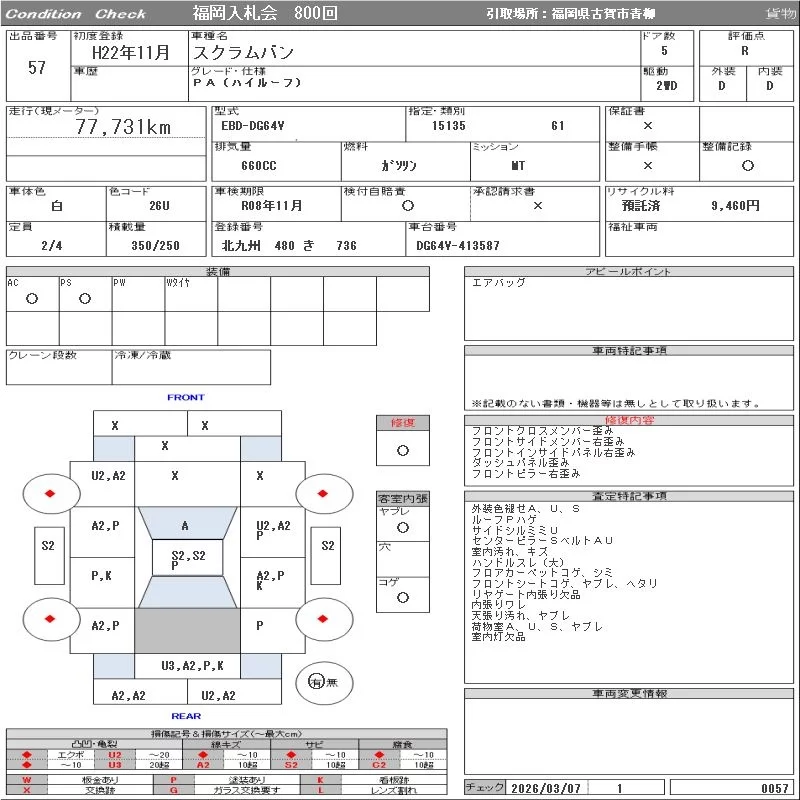Toggle the ヤブレ interior tear circle

coord(403,526)
